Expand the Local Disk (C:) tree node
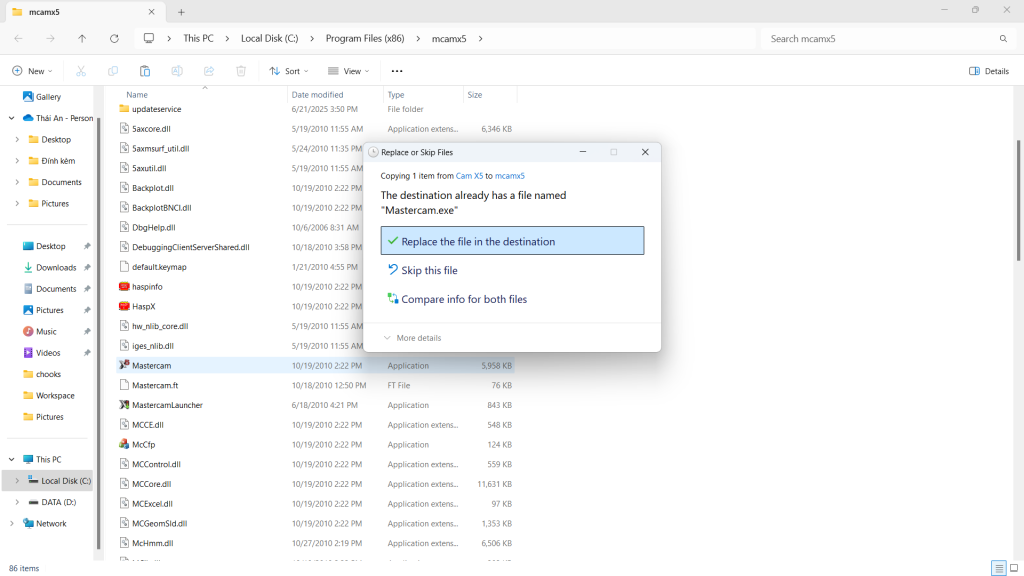Viewport: 1024px width, 576px height. point(17,481)
